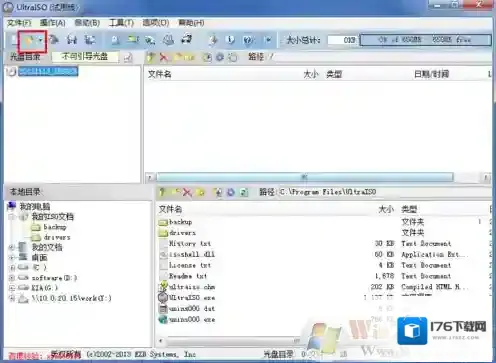Select ultraiso.chm in the file list
This screenshot has width=496, height=363.
pos(192,287)
